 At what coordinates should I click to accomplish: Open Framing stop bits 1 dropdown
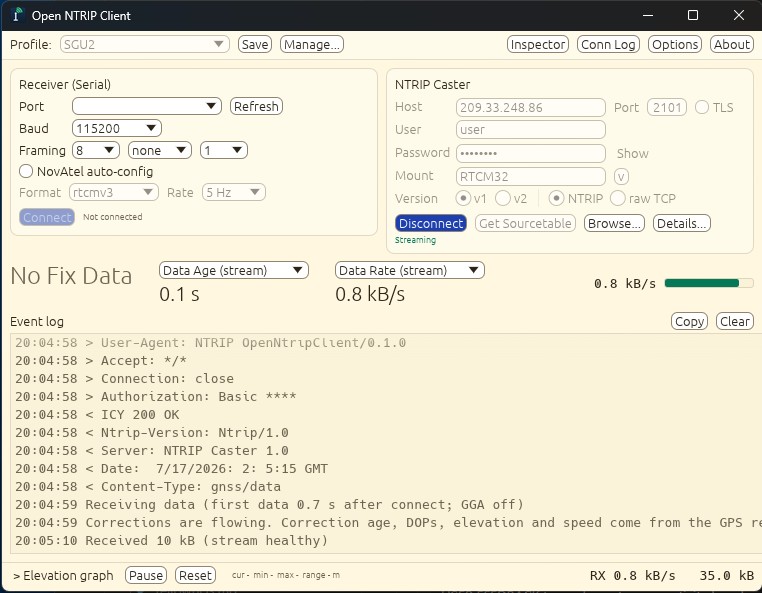224,150
